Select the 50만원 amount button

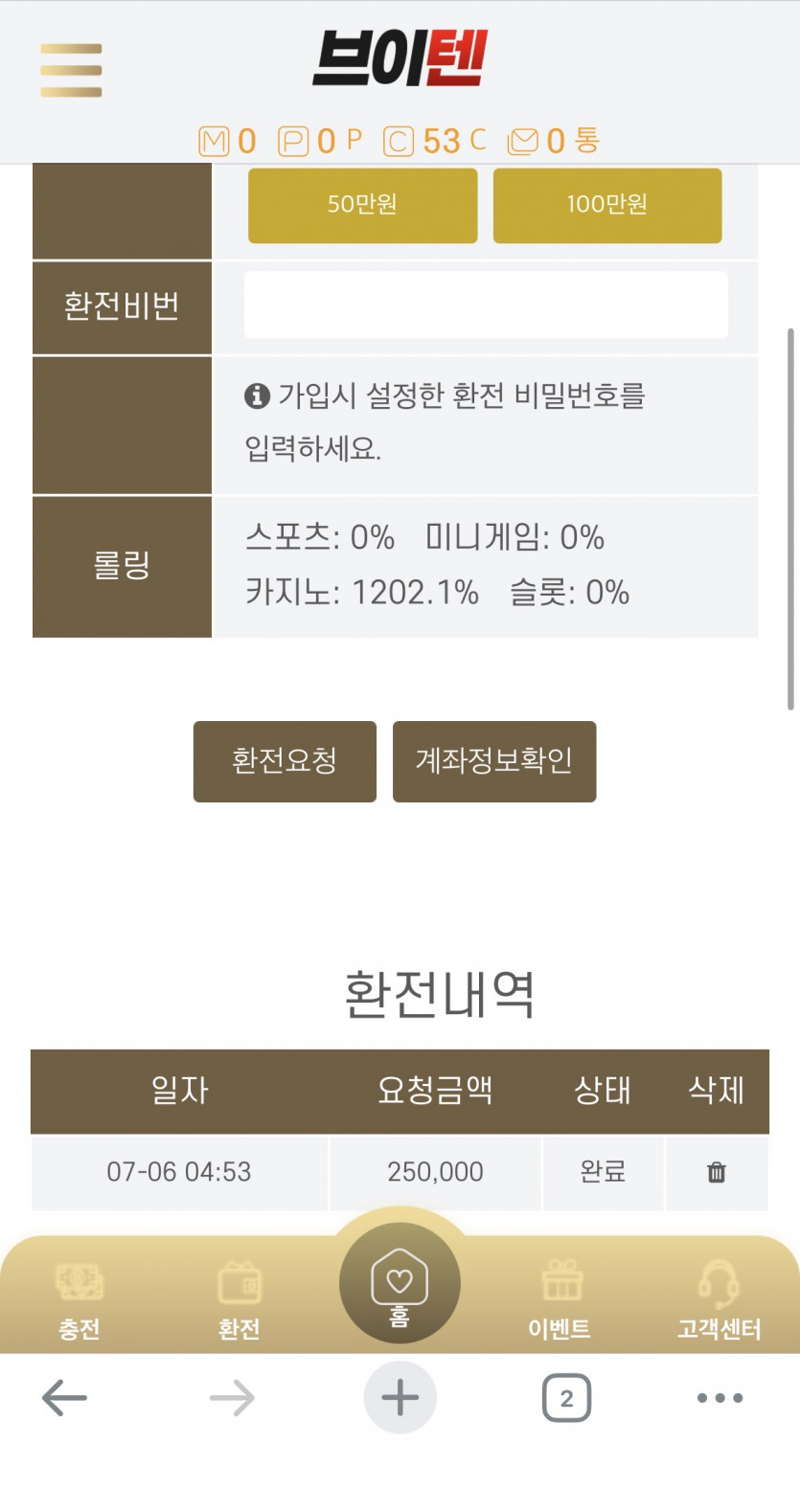362,205
